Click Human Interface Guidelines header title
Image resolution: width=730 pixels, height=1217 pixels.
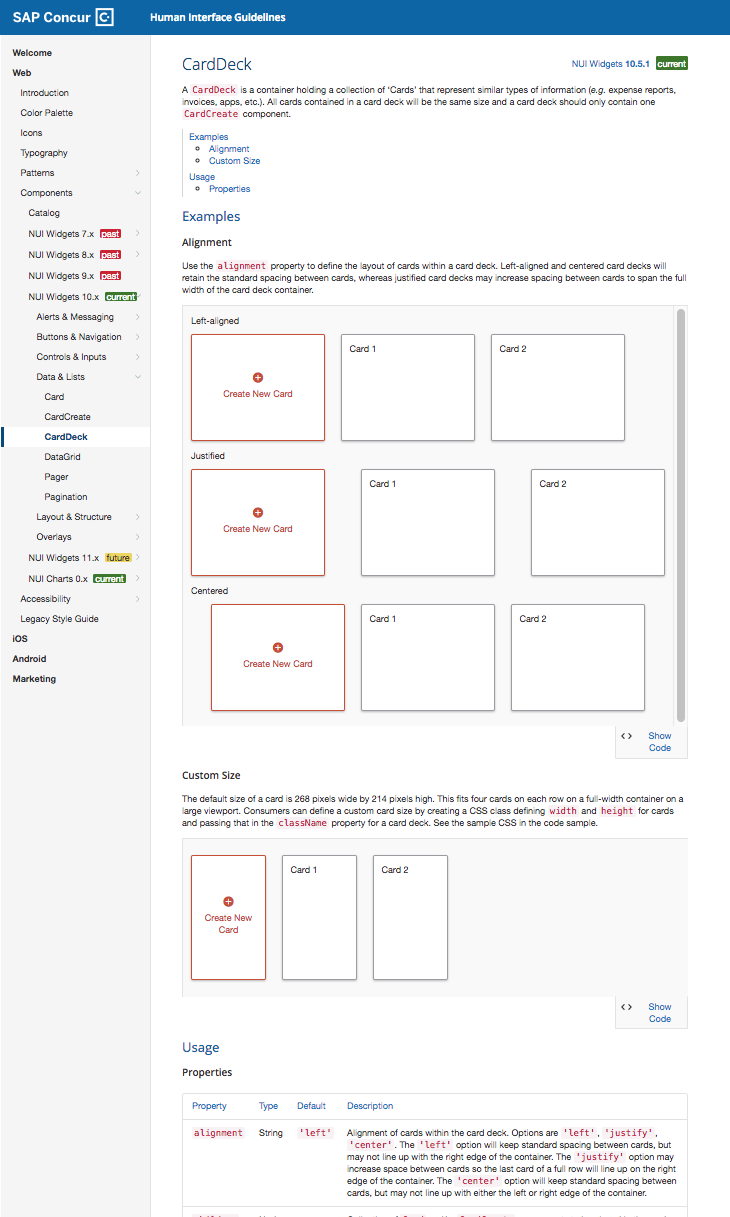pos(217,17)
